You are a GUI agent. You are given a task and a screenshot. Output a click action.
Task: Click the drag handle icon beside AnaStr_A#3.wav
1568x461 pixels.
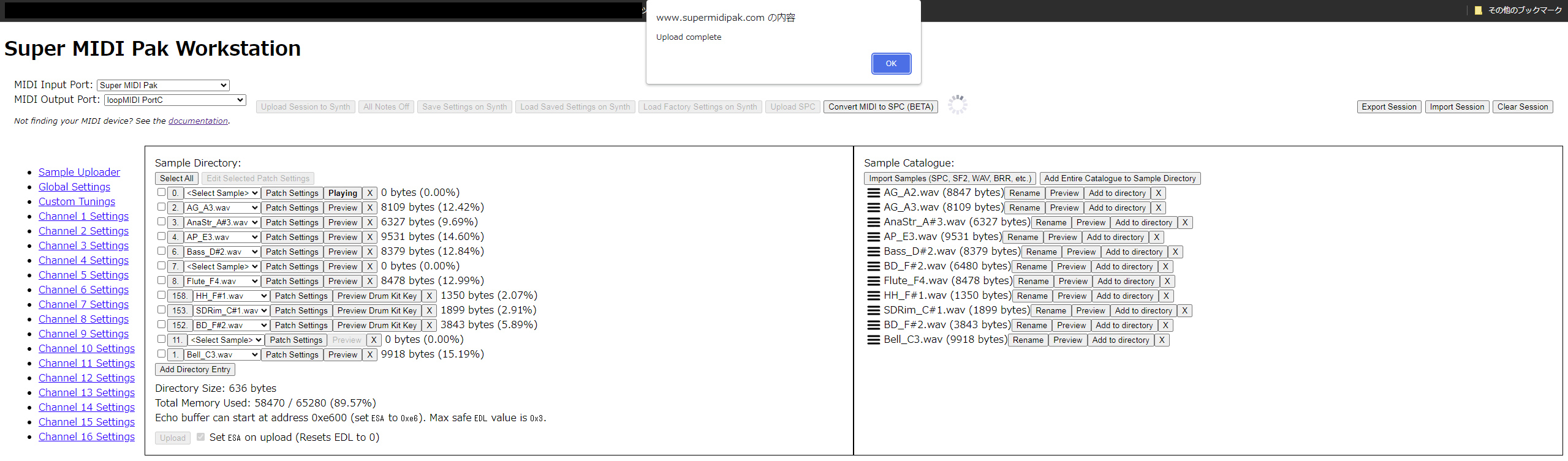[x=873, y=222]
